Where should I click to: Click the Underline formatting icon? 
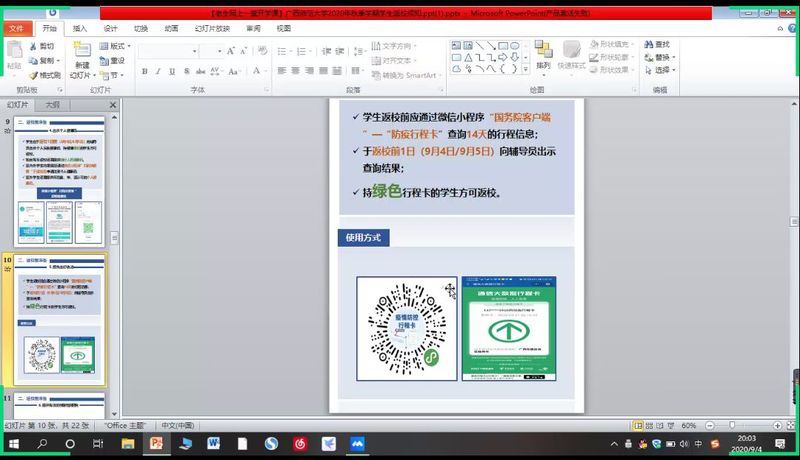171,71
